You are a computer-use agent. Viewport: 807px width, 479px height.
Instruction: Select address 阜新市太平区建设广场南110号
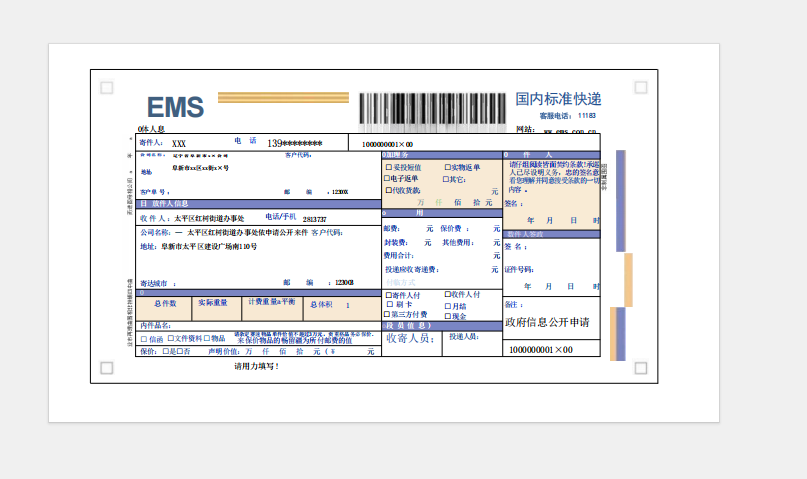tap(209, 247)
